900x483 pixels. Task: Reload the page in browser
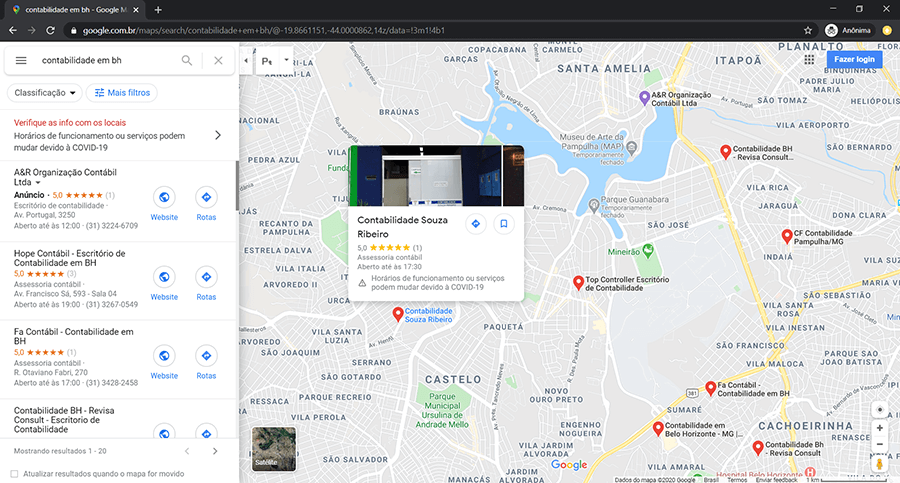point(51,30)
